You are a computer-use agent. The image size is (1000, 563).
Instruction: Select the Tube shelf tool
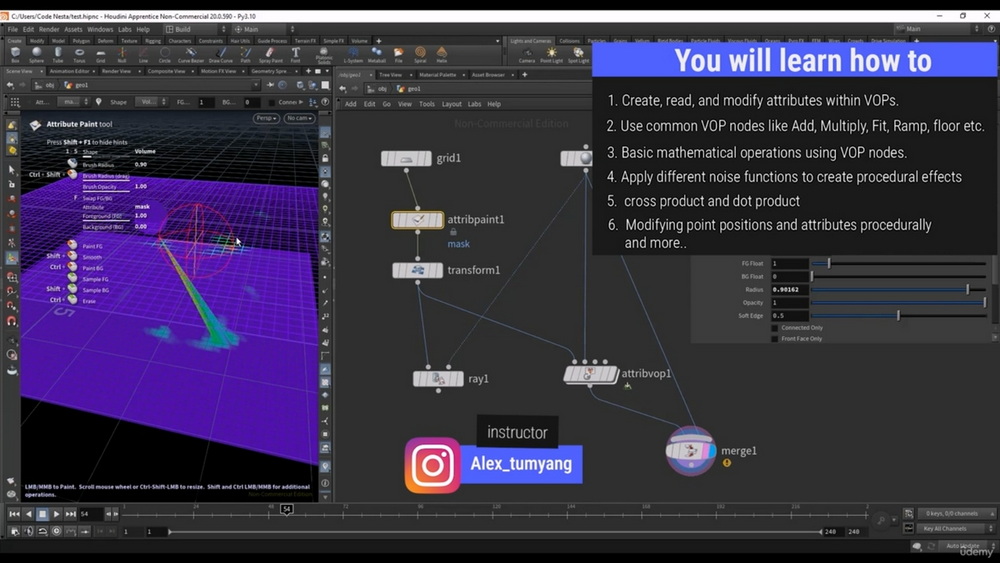tap(58, 55)
